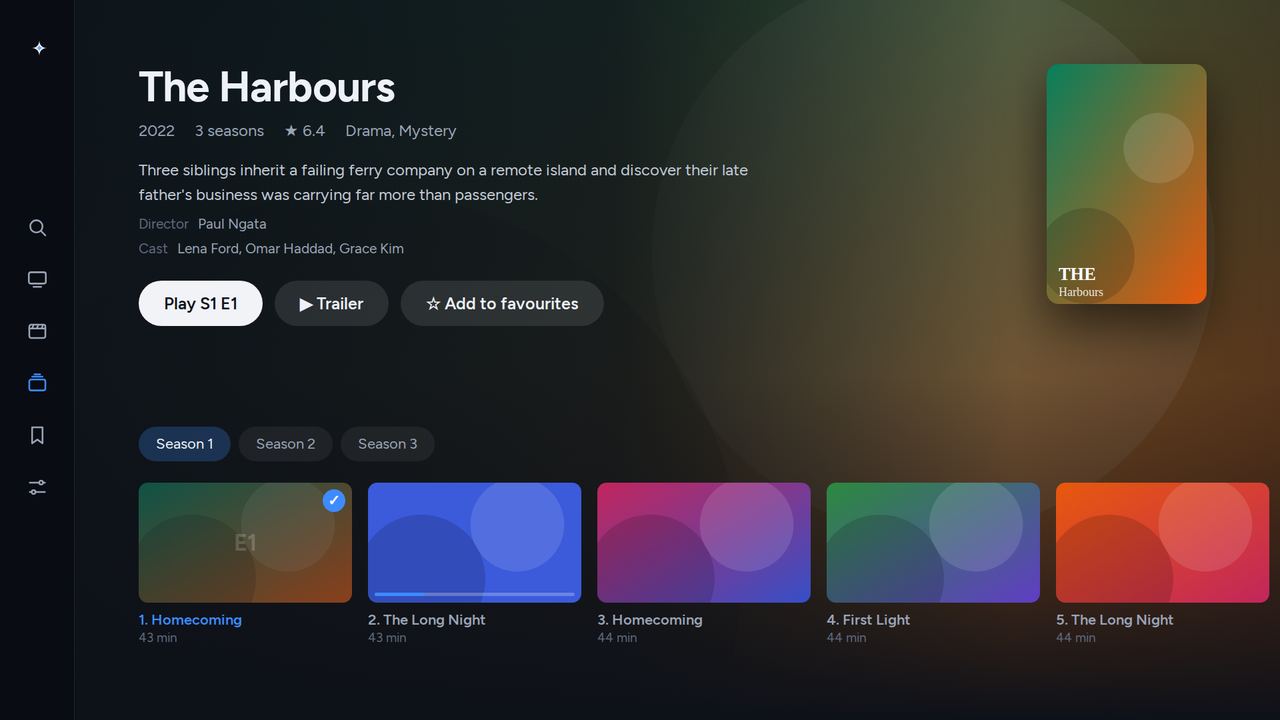Select the highlighted series stack icon
The image size is (1280, 720).
coord(37,383)
